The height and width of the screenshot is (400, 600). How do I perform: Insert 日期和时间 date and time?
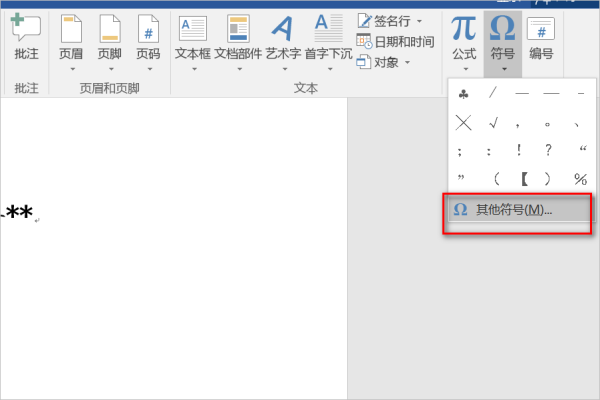[x=395, y=41]
